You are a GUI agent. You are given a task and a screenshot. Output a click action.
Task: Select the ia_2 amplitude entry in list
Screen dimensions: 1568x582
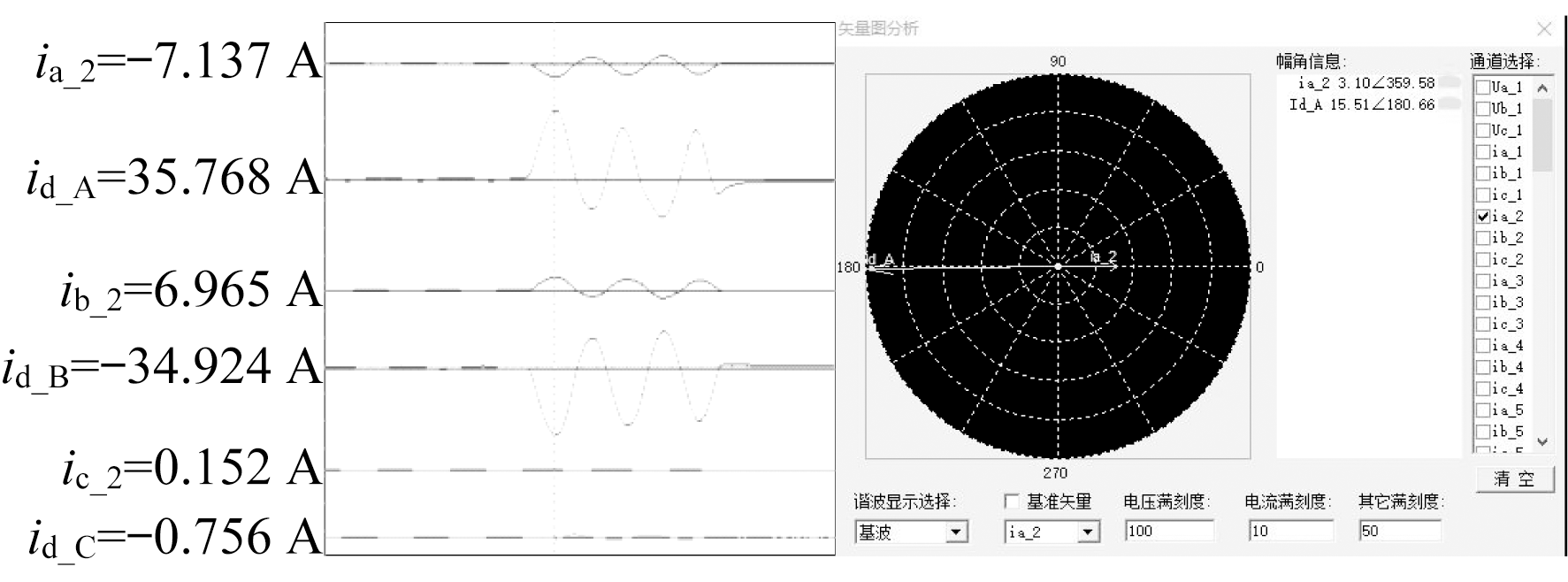click(1365, 83)
